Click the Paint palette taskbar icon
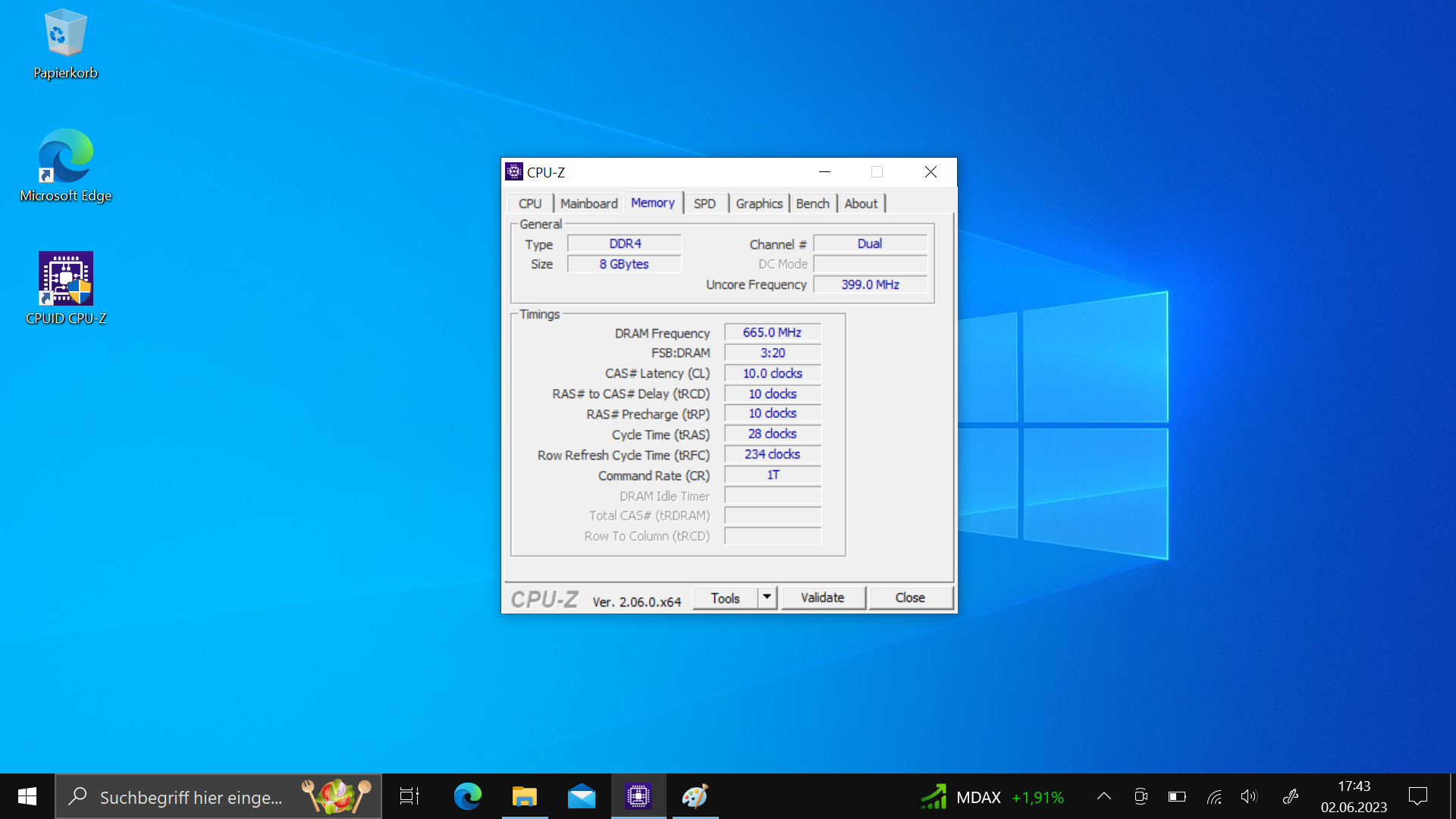This screenshot has width=1456, height=819. point(695,796)
